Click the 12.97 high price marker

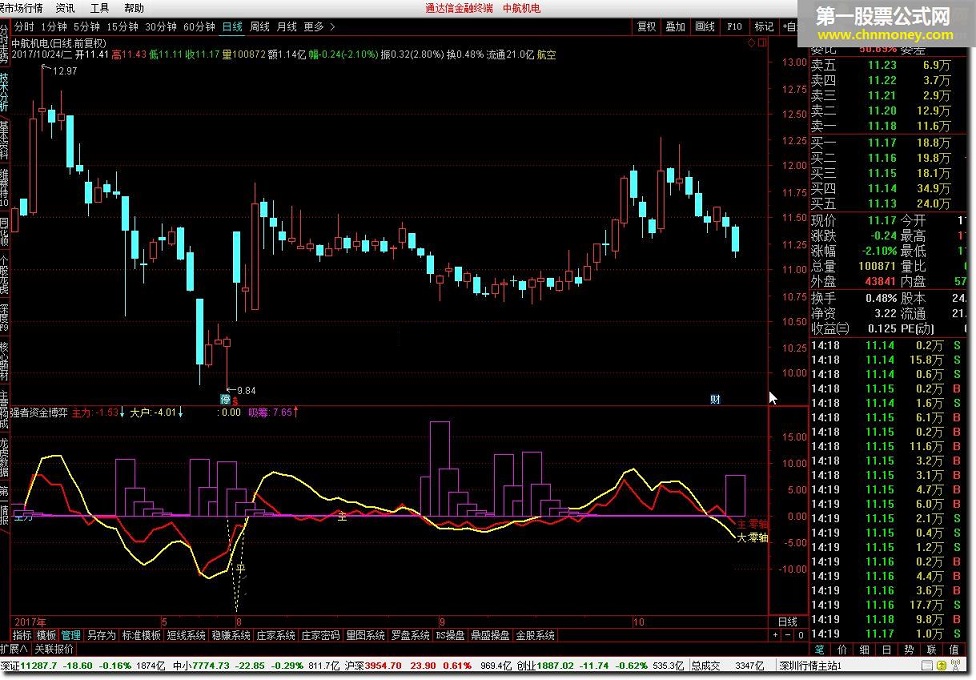tap(65, 72)
